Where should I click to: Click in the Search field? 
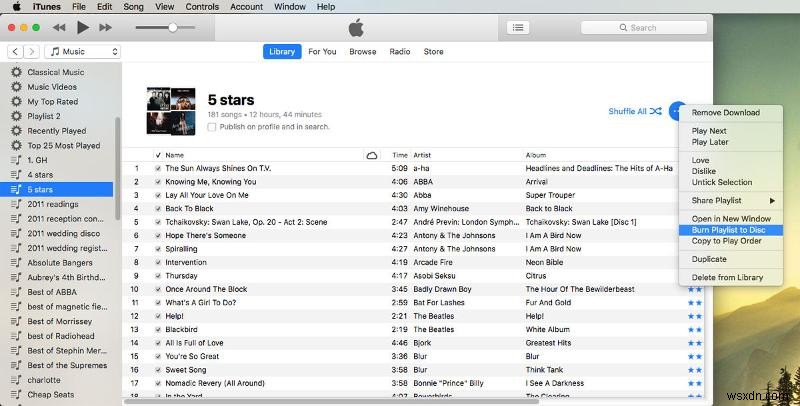point(644,28)
